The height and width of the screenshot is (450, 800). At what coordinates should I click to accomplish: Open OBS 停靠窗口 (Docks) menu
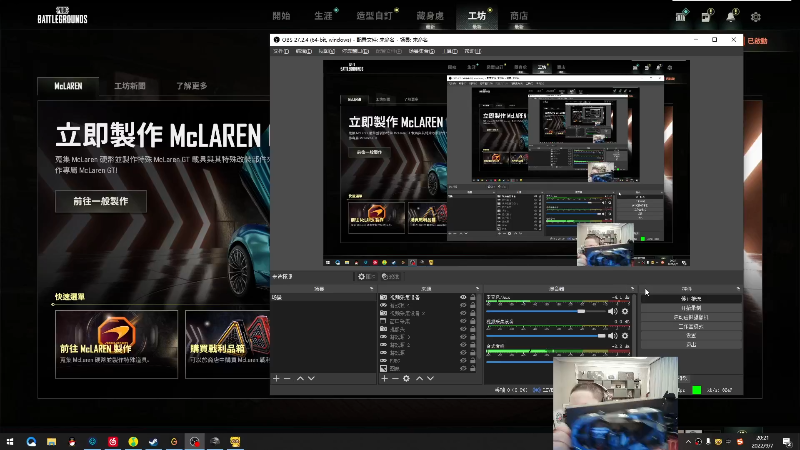355,51
